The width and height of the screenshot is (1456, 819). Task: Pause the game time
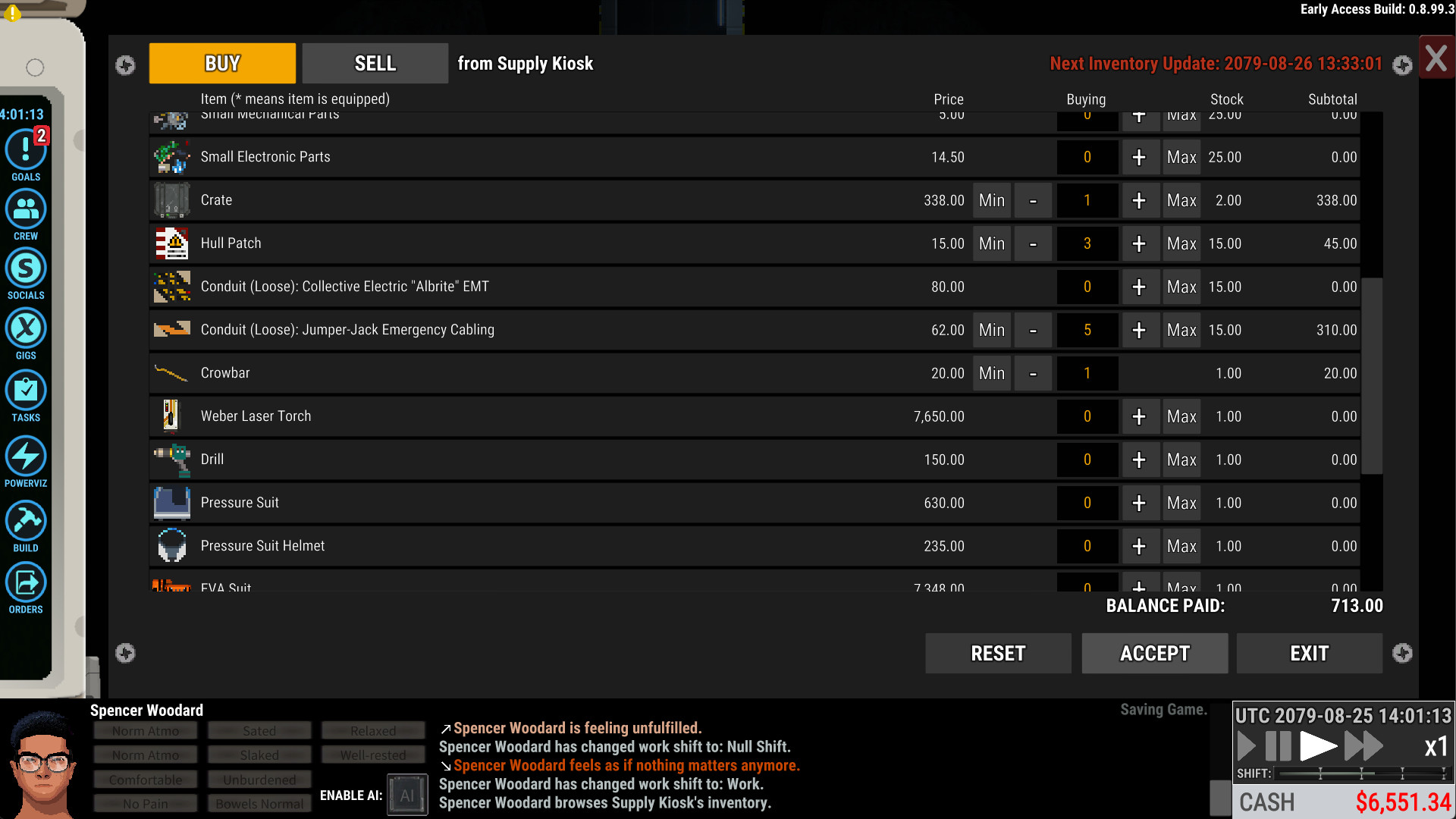pyautogui.click(x=1279, y=746)
